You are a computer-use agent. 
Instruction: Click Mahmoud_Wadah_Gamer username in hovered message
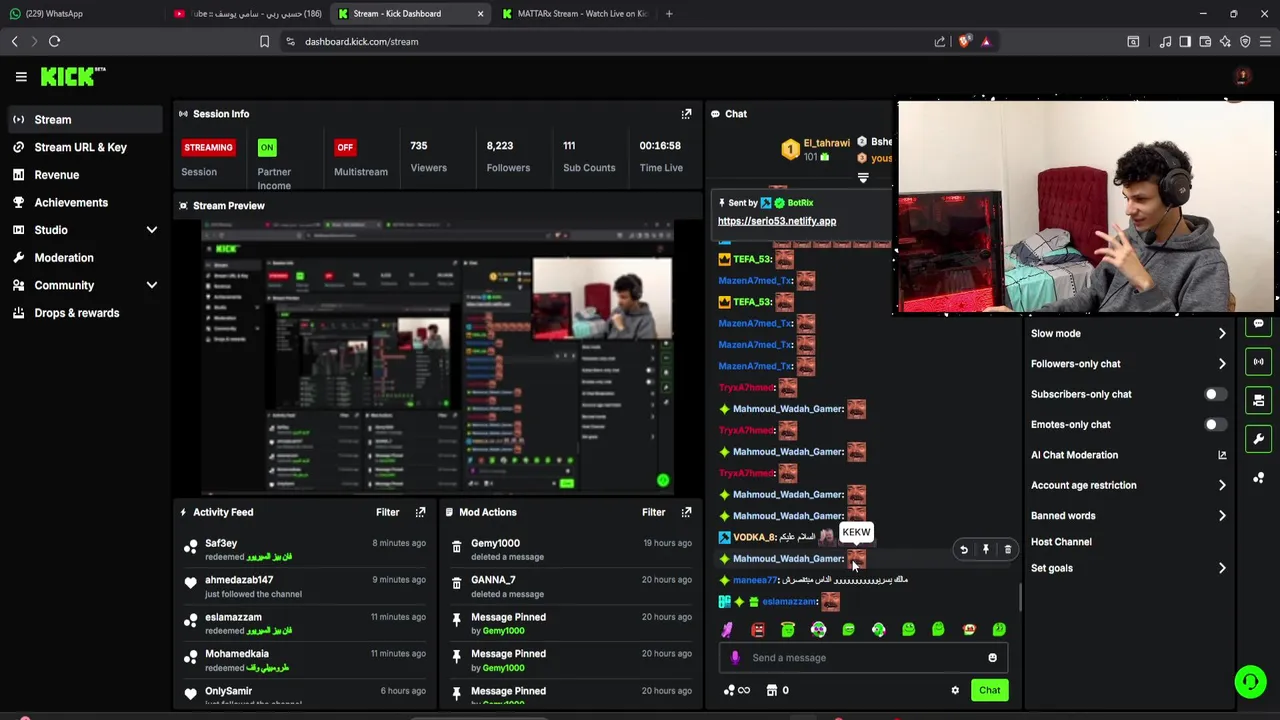pos(788,559)
